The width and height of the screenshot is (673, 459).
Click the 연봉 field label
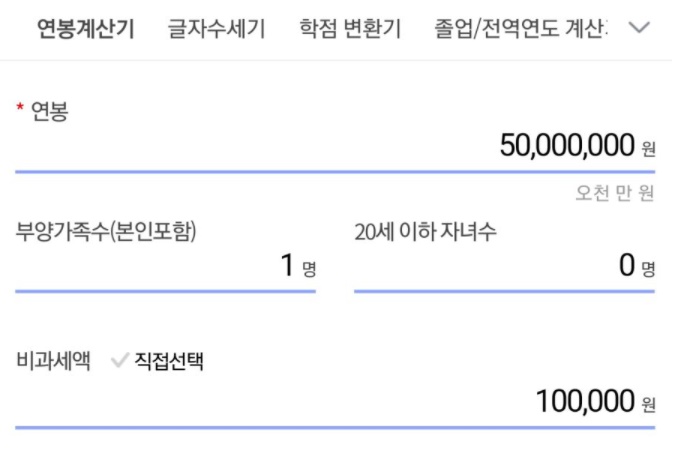(50, 110)
